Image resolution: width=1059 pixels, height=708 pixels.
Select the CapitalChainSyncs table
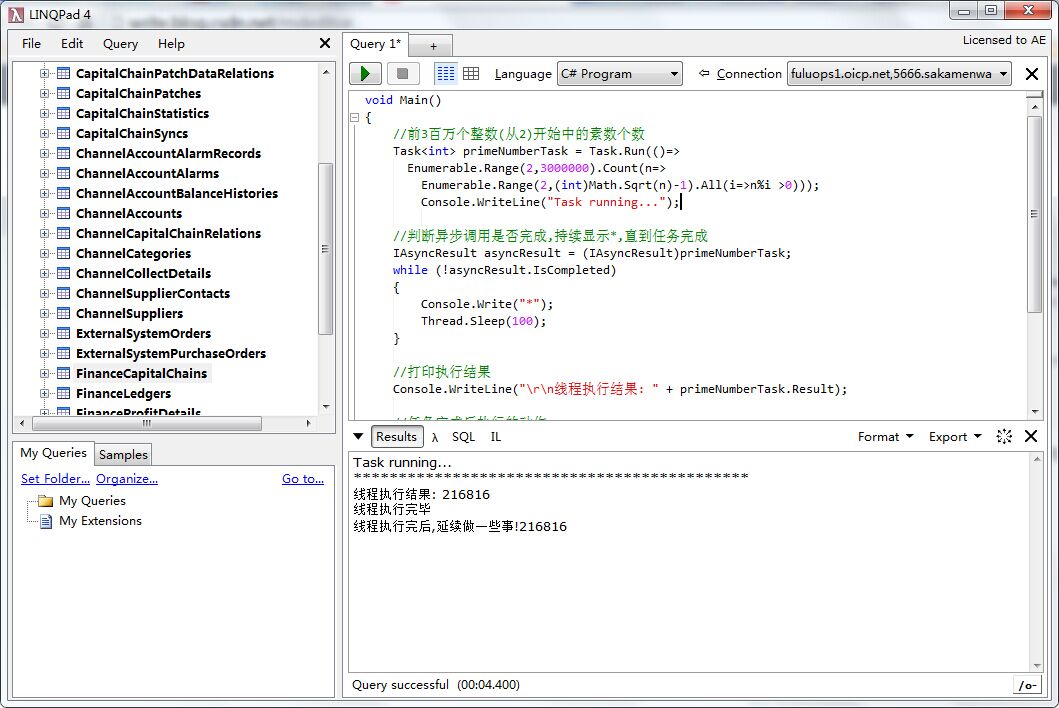tap(132, 134)
